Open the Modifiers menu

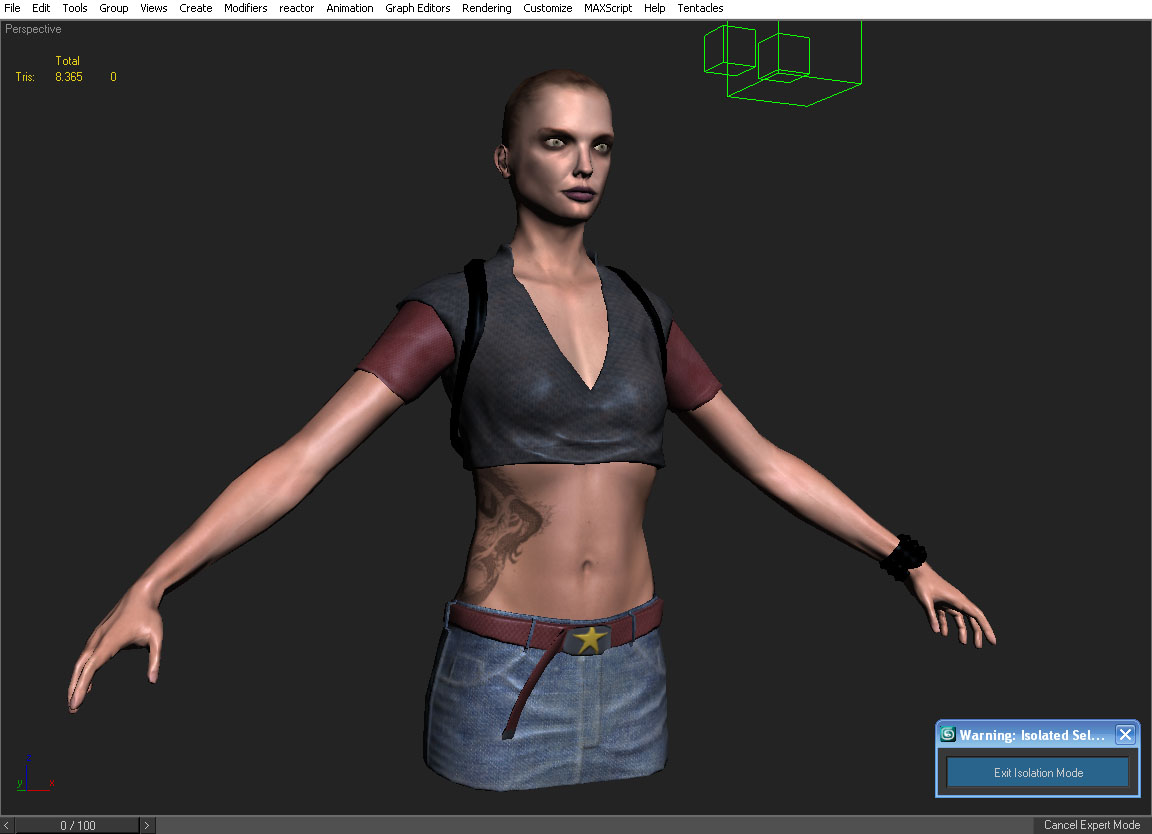[245, 8]
